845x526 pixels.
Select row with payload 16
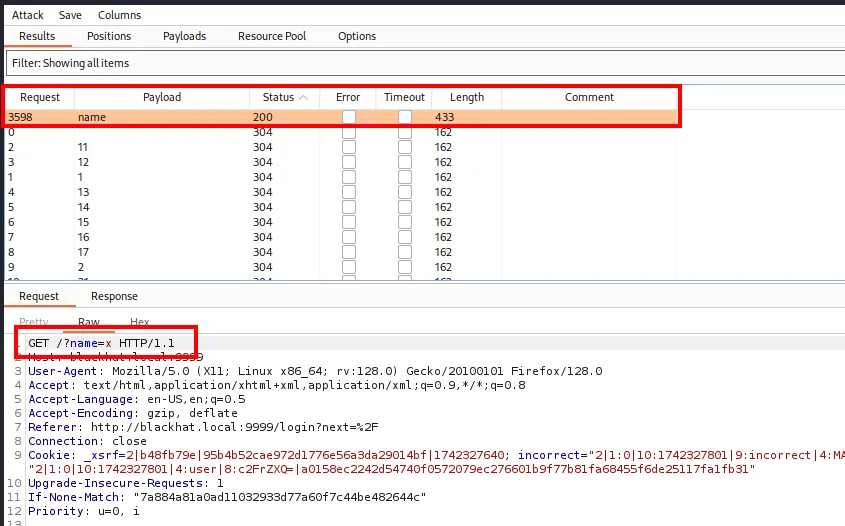341,238
